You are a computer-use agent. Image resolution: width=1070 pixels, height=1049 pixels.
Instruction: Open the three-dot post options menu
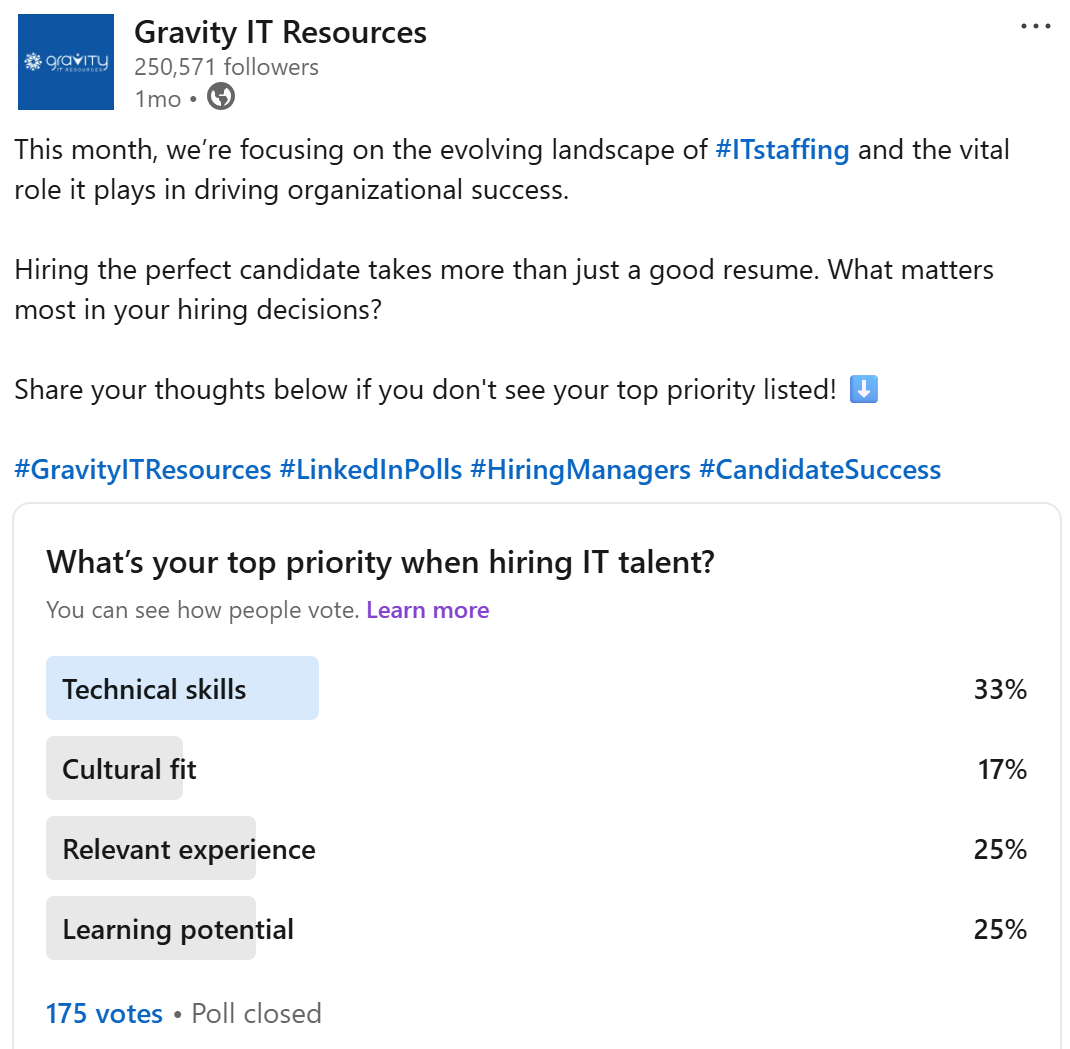point(1035,27)
